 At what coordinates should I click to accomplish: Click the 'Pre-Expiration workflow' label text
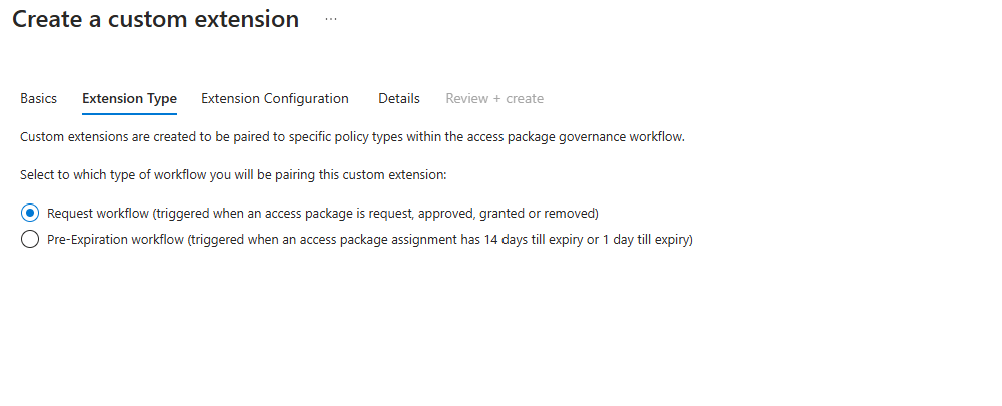tap(115, 240)
